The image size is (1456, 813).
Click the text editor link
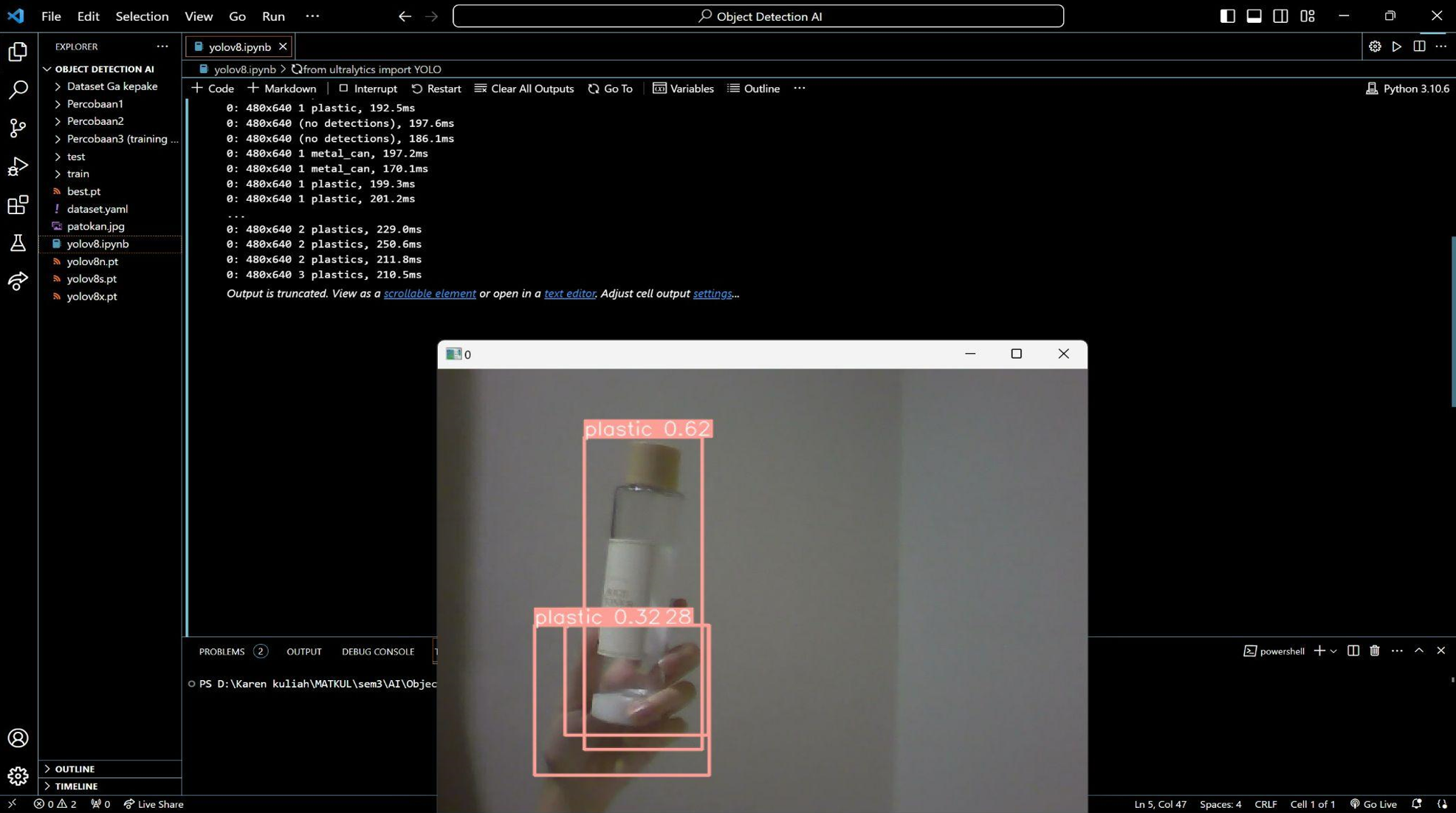569,293
